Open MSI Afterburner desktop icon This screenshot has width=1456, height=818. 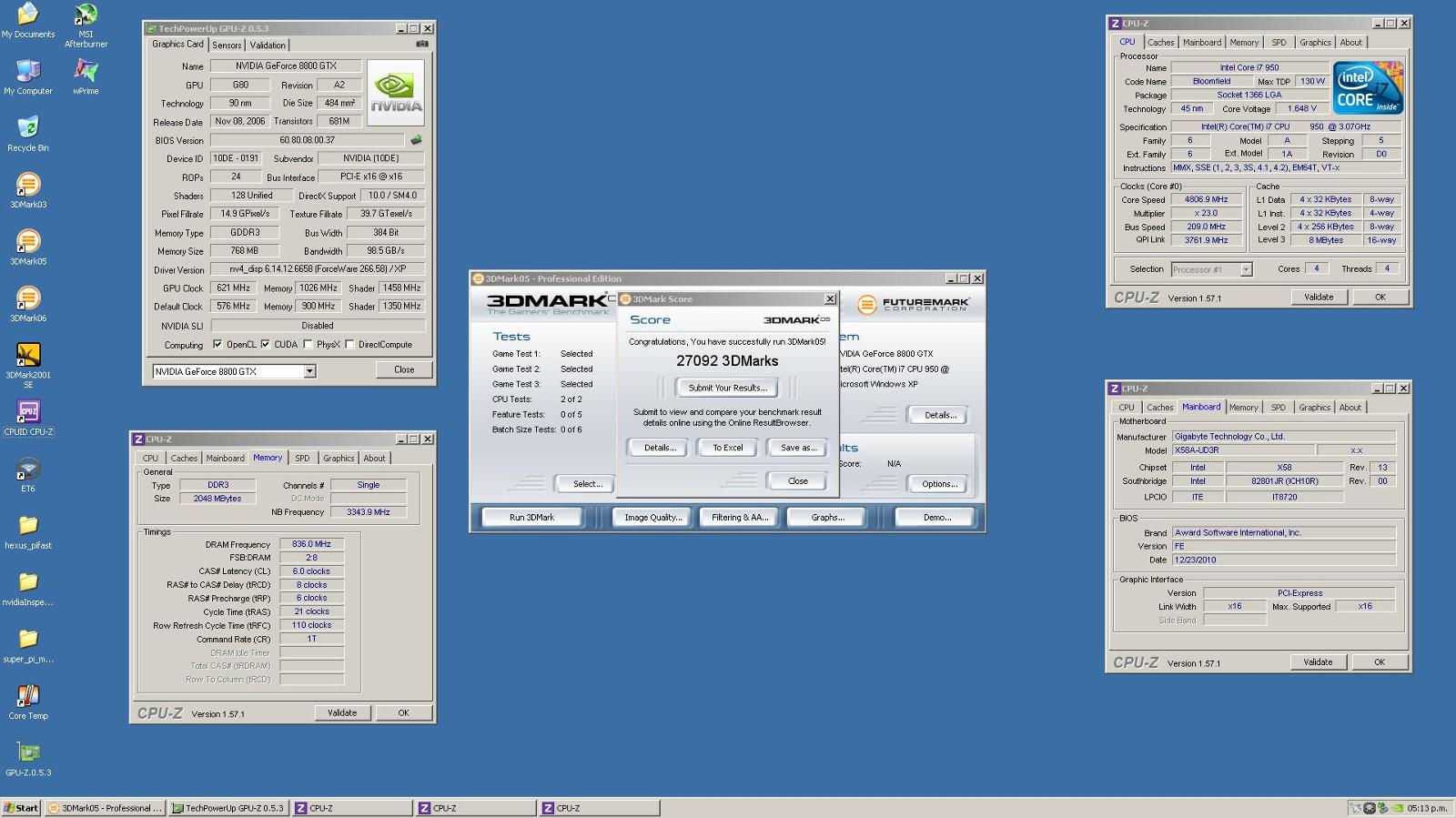[86, 25]
